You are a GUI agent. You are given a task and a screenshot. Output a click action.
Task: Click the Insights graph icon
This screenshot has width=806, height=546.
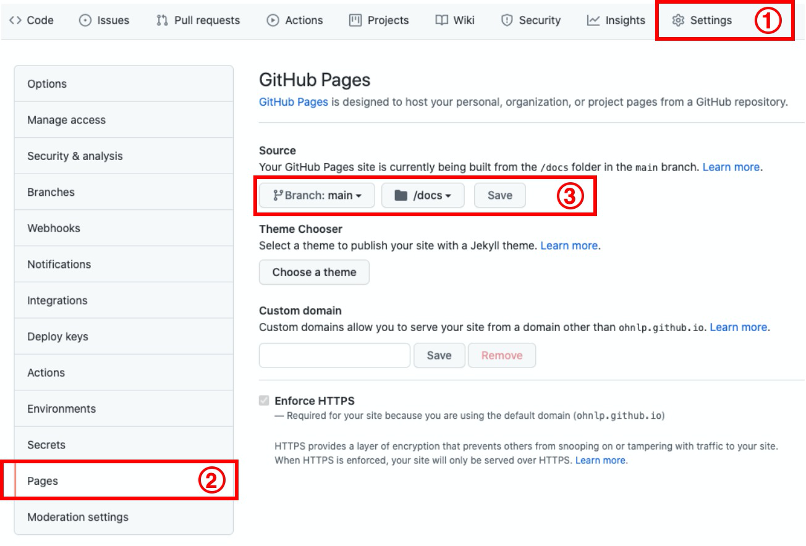pos(593,20)
